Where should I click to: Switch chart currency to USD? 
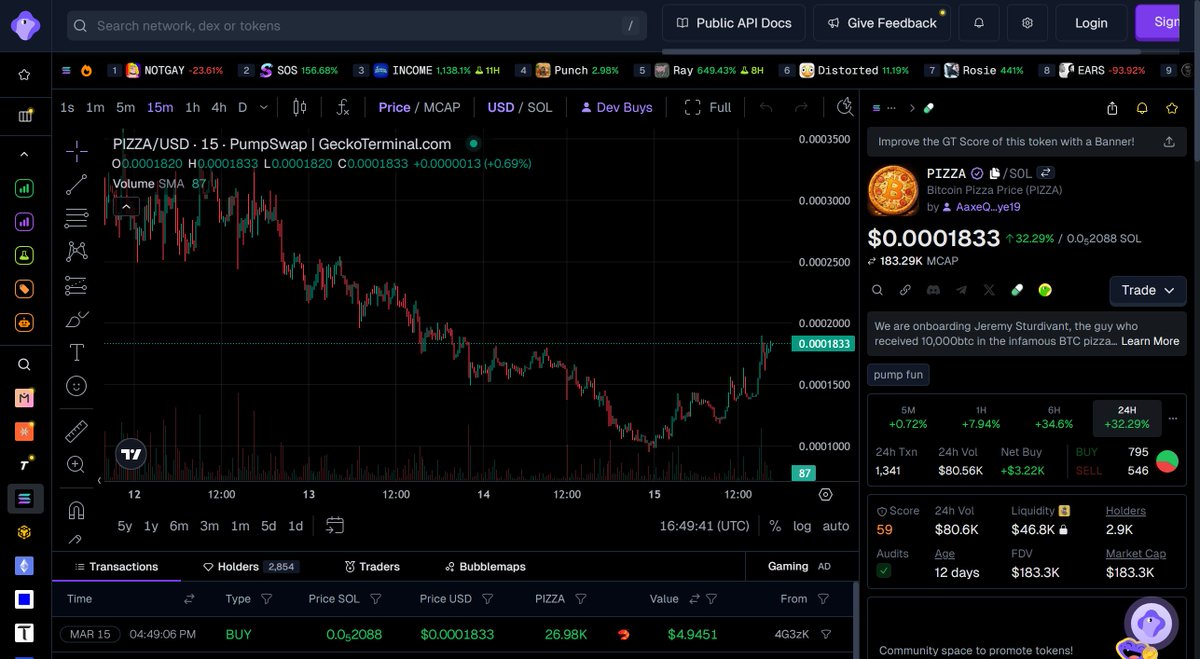501,107
